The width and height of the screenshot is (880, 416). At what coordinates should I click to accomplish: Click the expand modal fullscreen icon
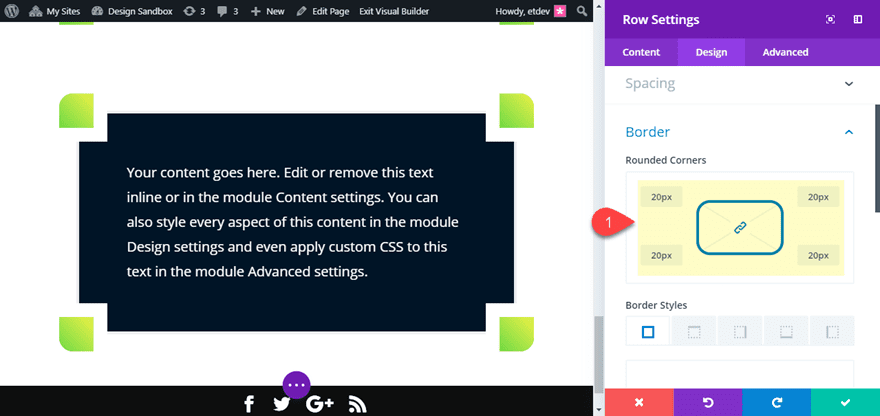click(x=831, y=20)
